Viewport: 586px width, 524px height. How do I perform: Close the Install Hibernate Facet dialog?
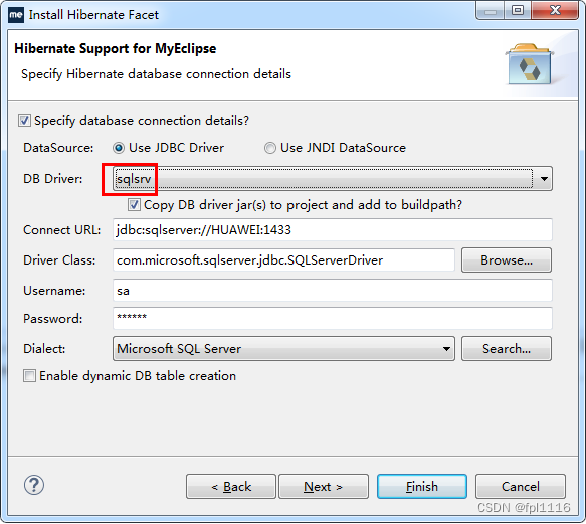click(x=555, y=10)
